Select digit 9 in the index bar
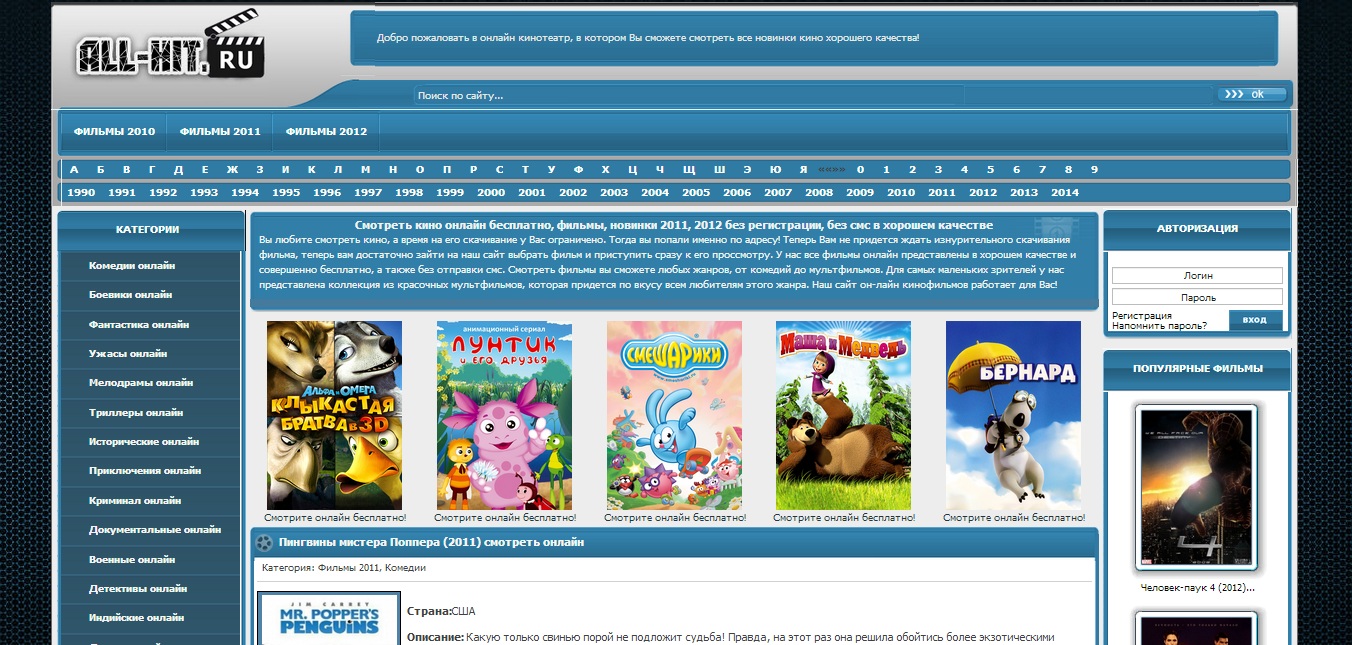Image resolution: width=1352 pixels, height=645 pixels. coord(1094,170)
